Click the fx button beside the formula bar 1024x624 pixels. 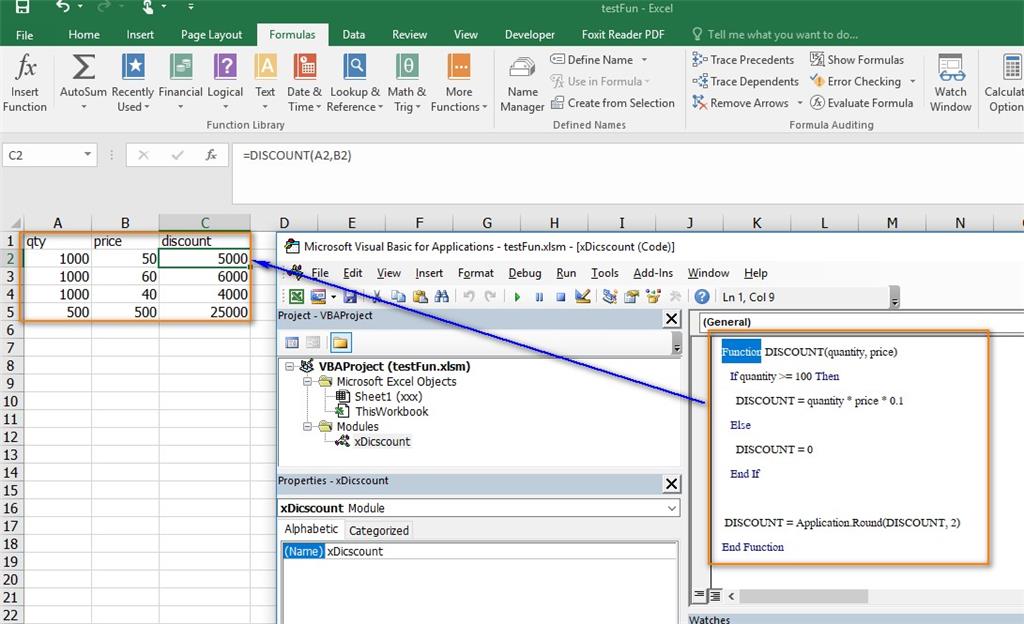tap(211, 155)
